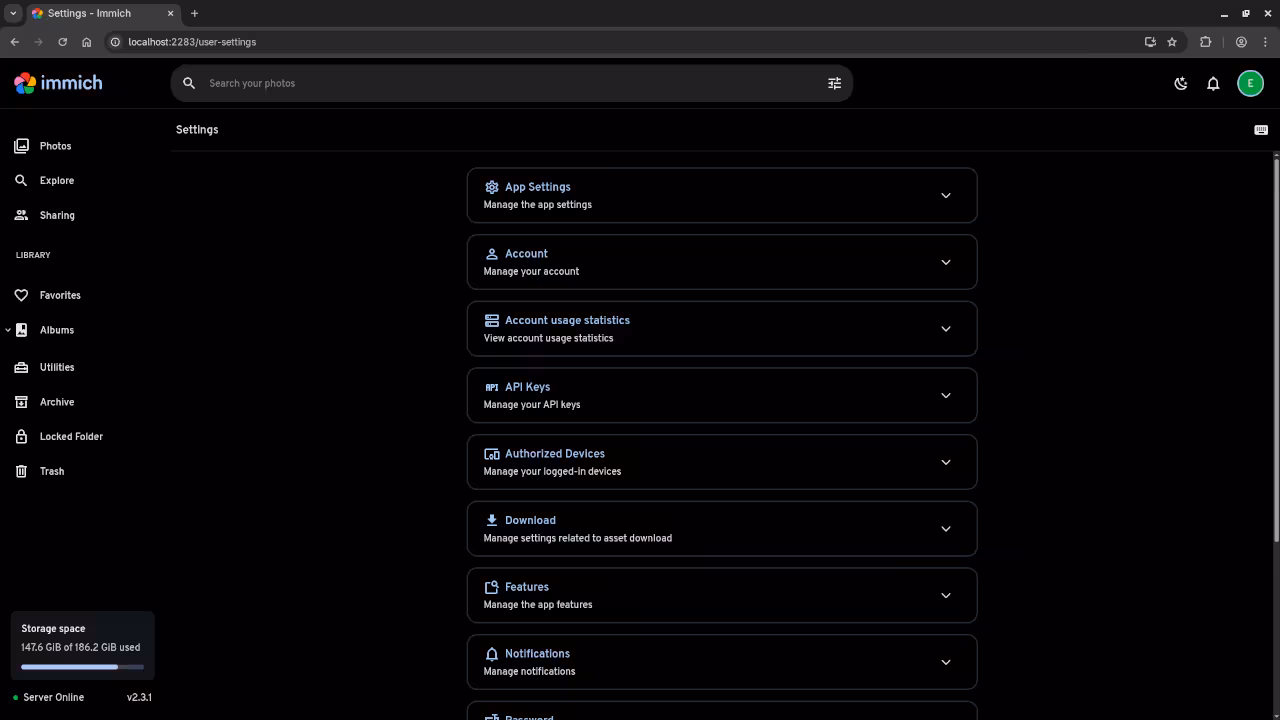This screenshot has width=1280, height=720.
Task: Click the Immich logo to go home
Action: point(58,83)
